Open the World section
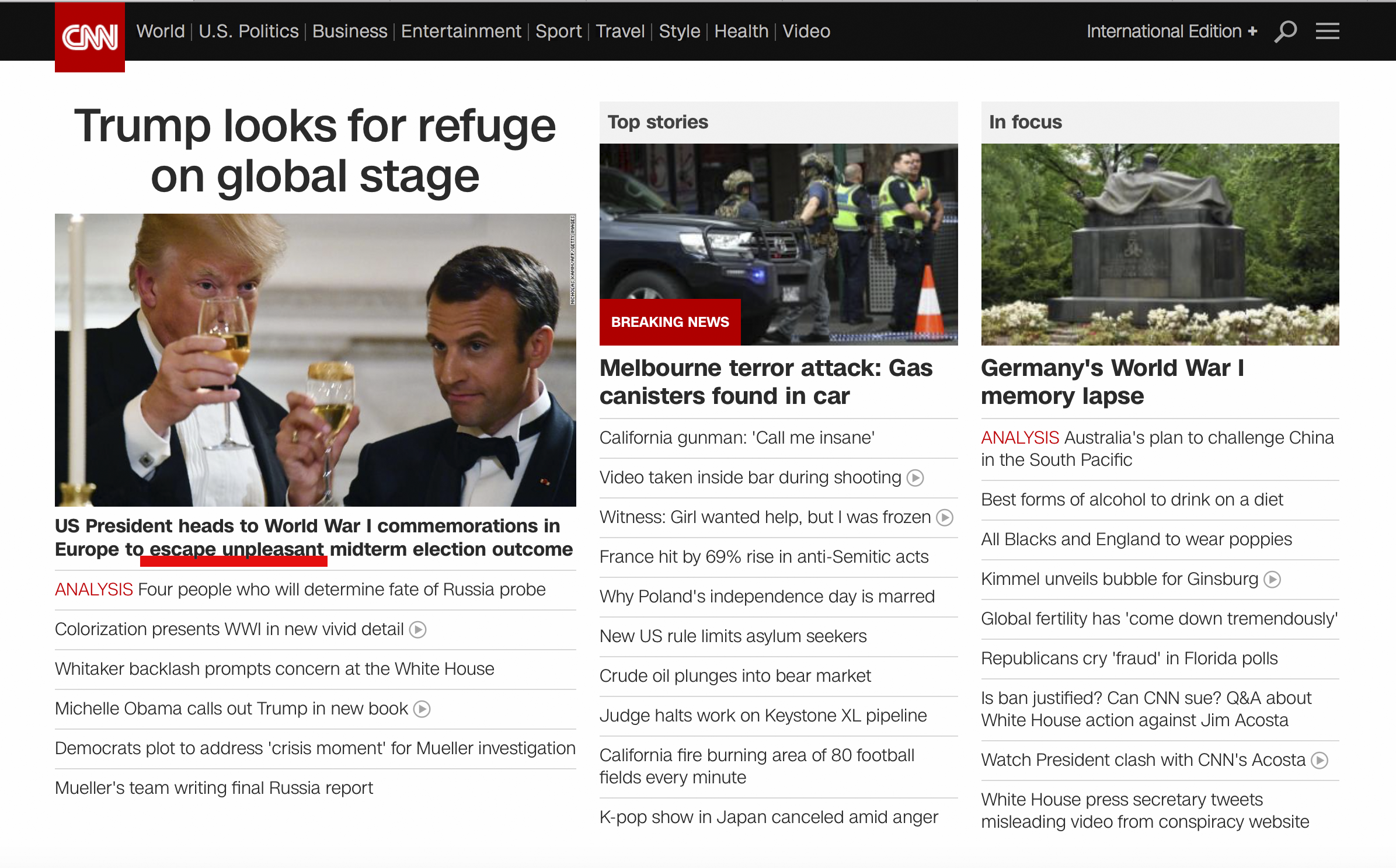1396x868 pixels. tap(159, 31)
